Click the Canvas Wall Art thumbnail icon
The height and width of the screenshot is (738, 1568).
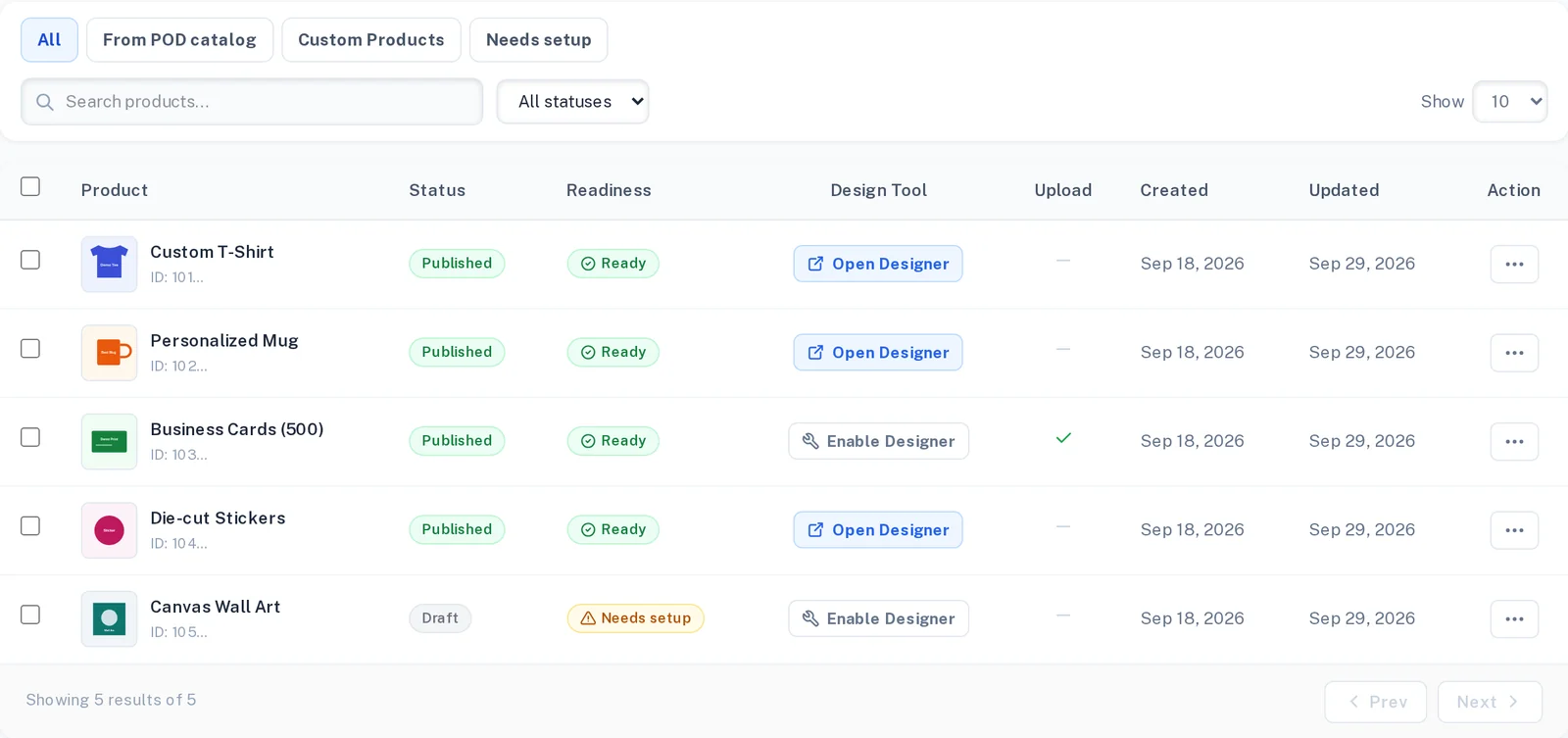109,618
